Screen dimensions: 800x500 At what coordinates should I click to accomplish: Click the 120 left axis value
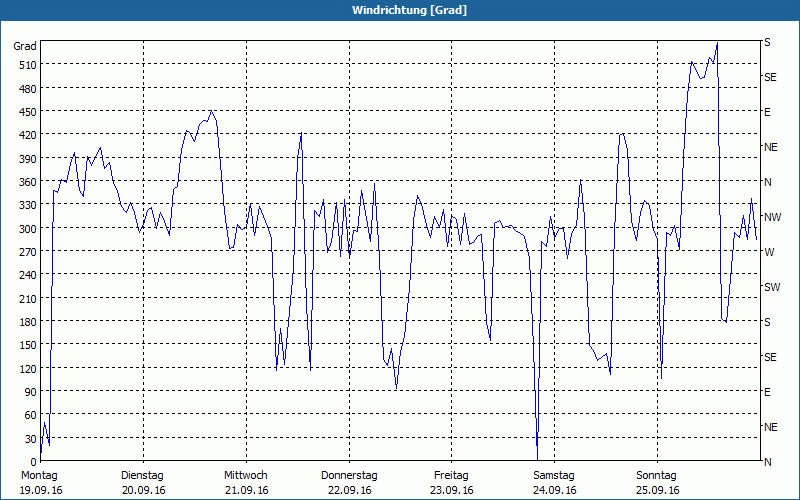[28, 369]
